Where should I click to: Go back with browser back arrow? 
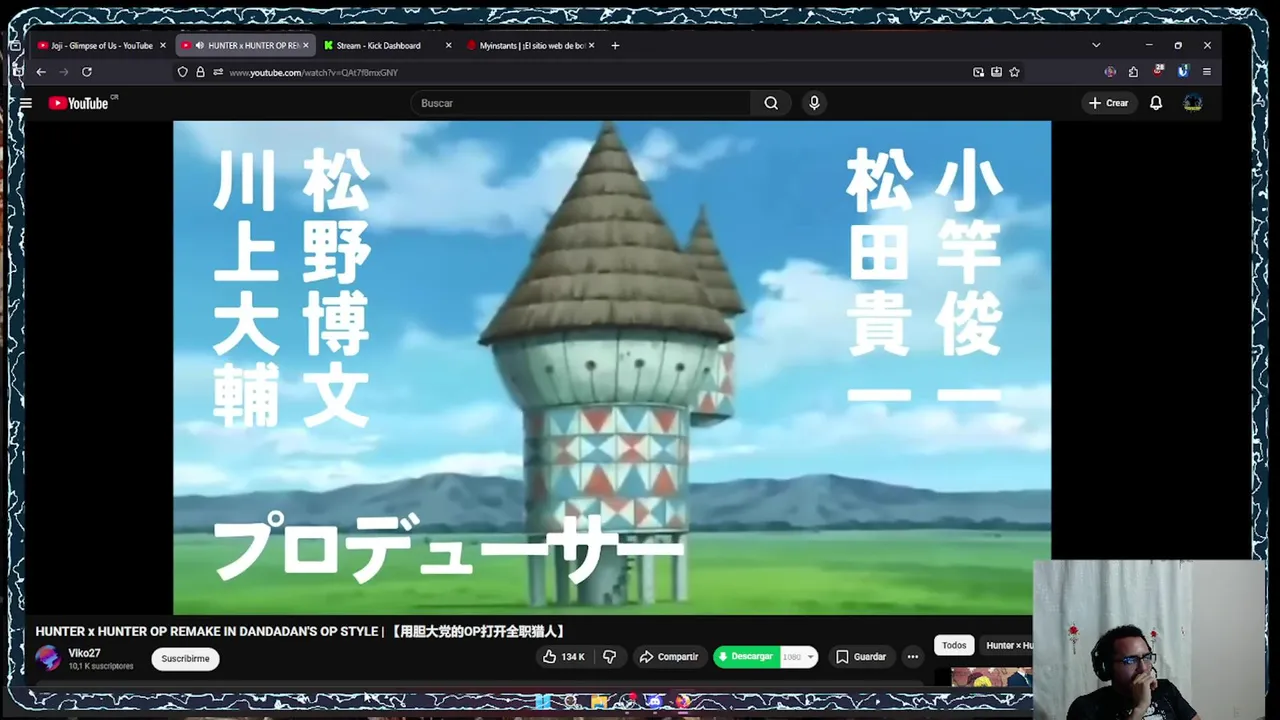click(41, 72)
